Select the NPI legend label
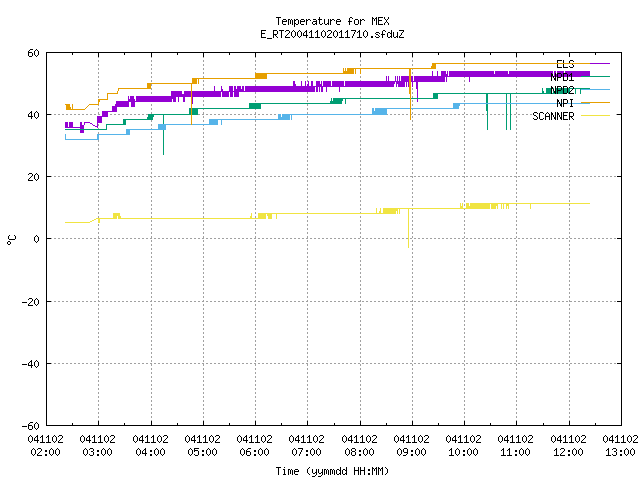Screen dimensions: 640x480 (x=565, y=103)
